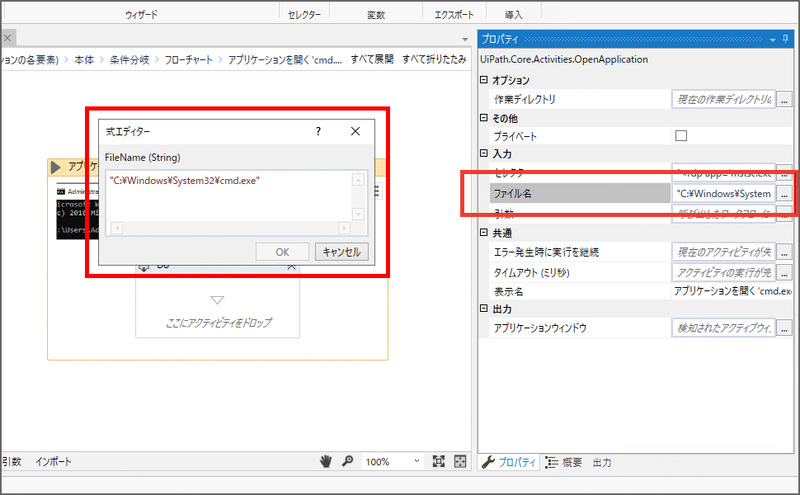This screenshot has height=495, width=800.
Task: Click the 作業ディレクトリ input field
Action: (x=723, y=100)
